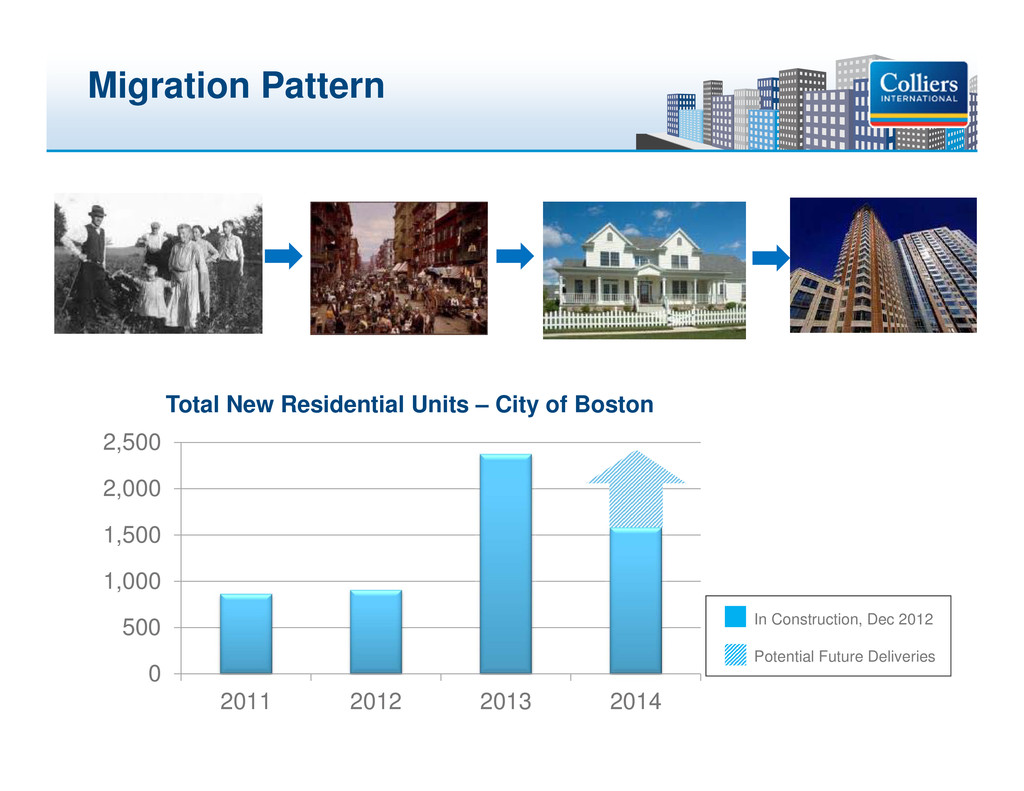Select the white suburban house photo
This screenshot has width=1024, height=791.
[644, 270]
